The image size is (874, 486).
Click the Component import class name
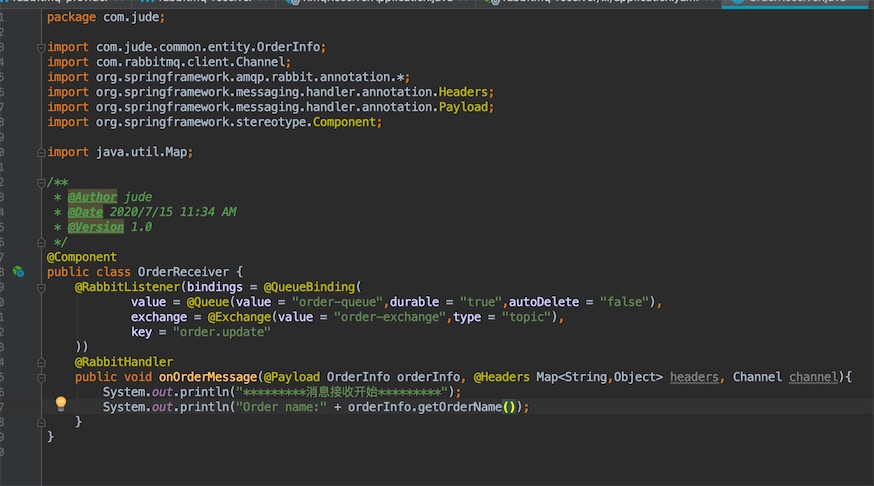click(344, 122)
